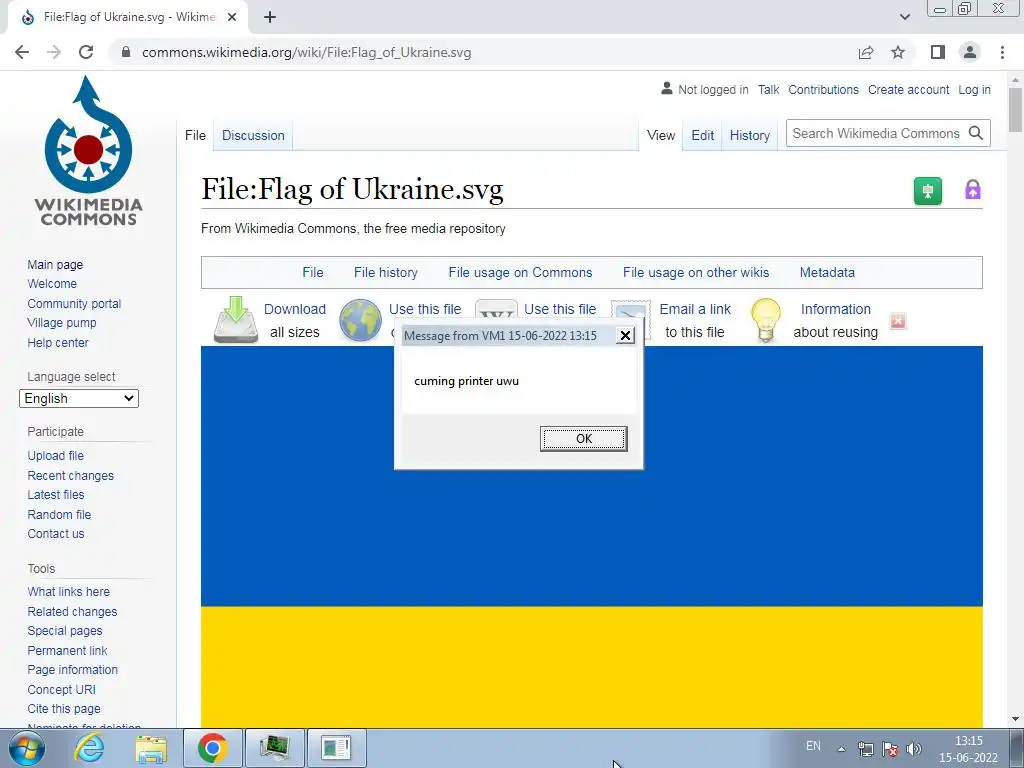Click the network tray icon
The height and width of the screenshot is (768, 1024).
point(866,749)
